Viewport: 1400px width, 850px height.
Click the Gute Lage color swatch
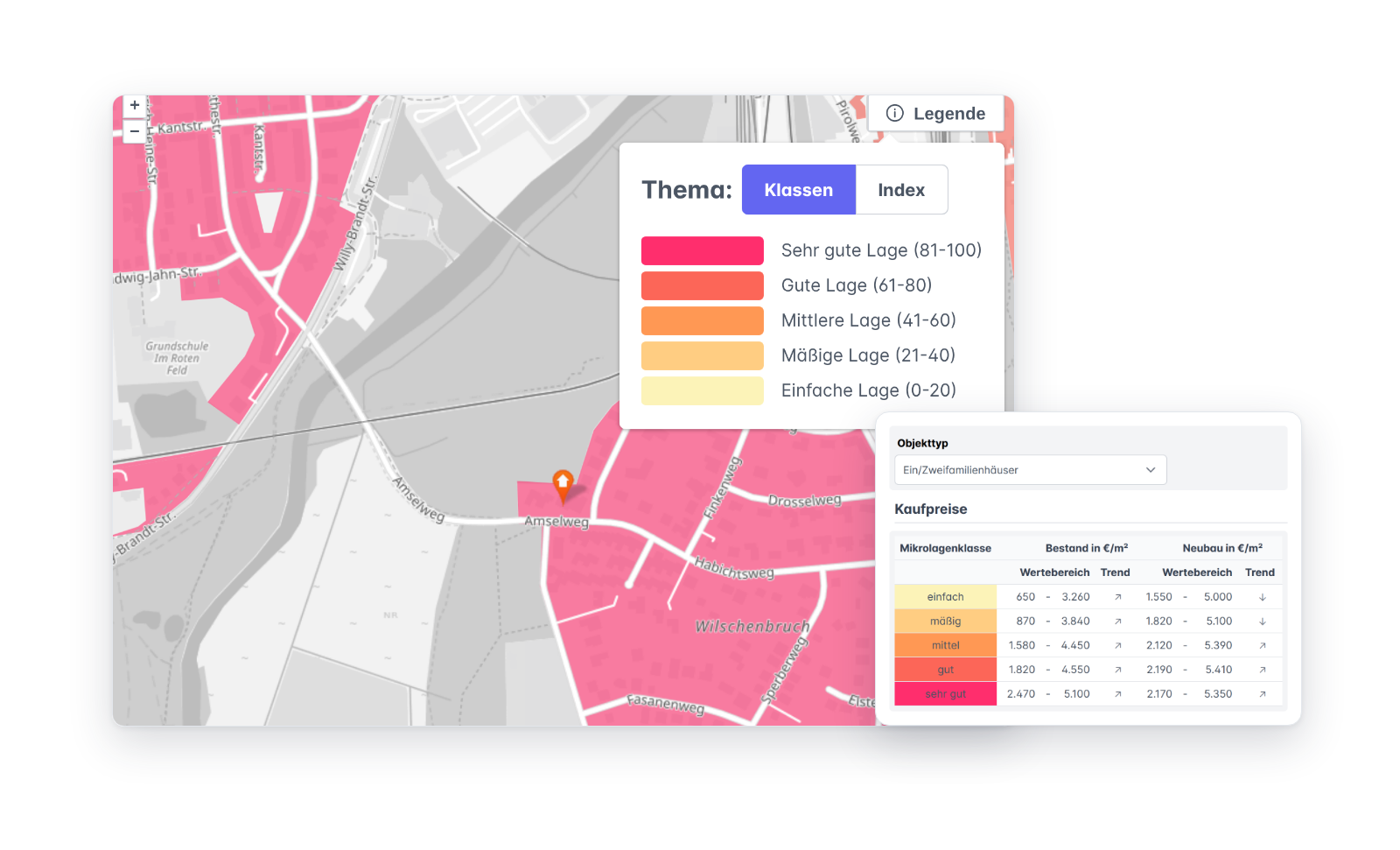pyautogui.click(x=702, y=285)
